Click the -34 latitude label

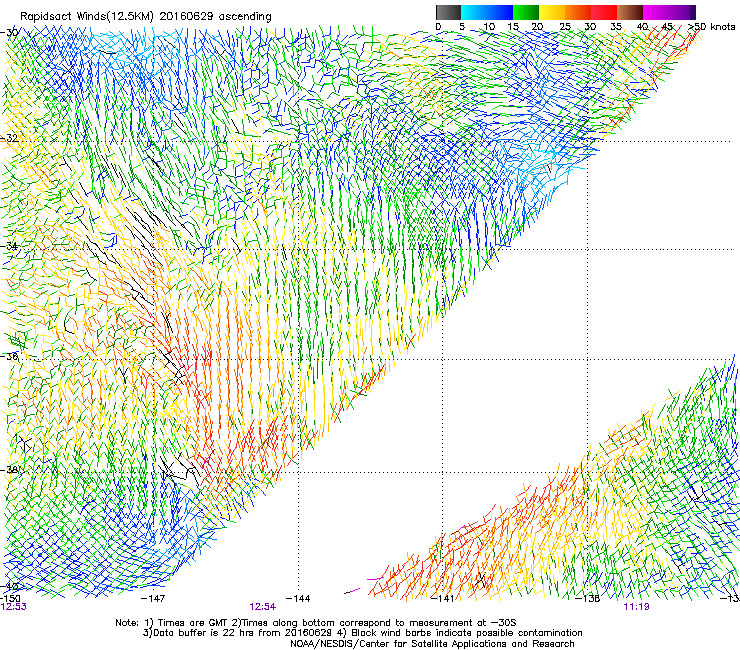coord(9,246)
